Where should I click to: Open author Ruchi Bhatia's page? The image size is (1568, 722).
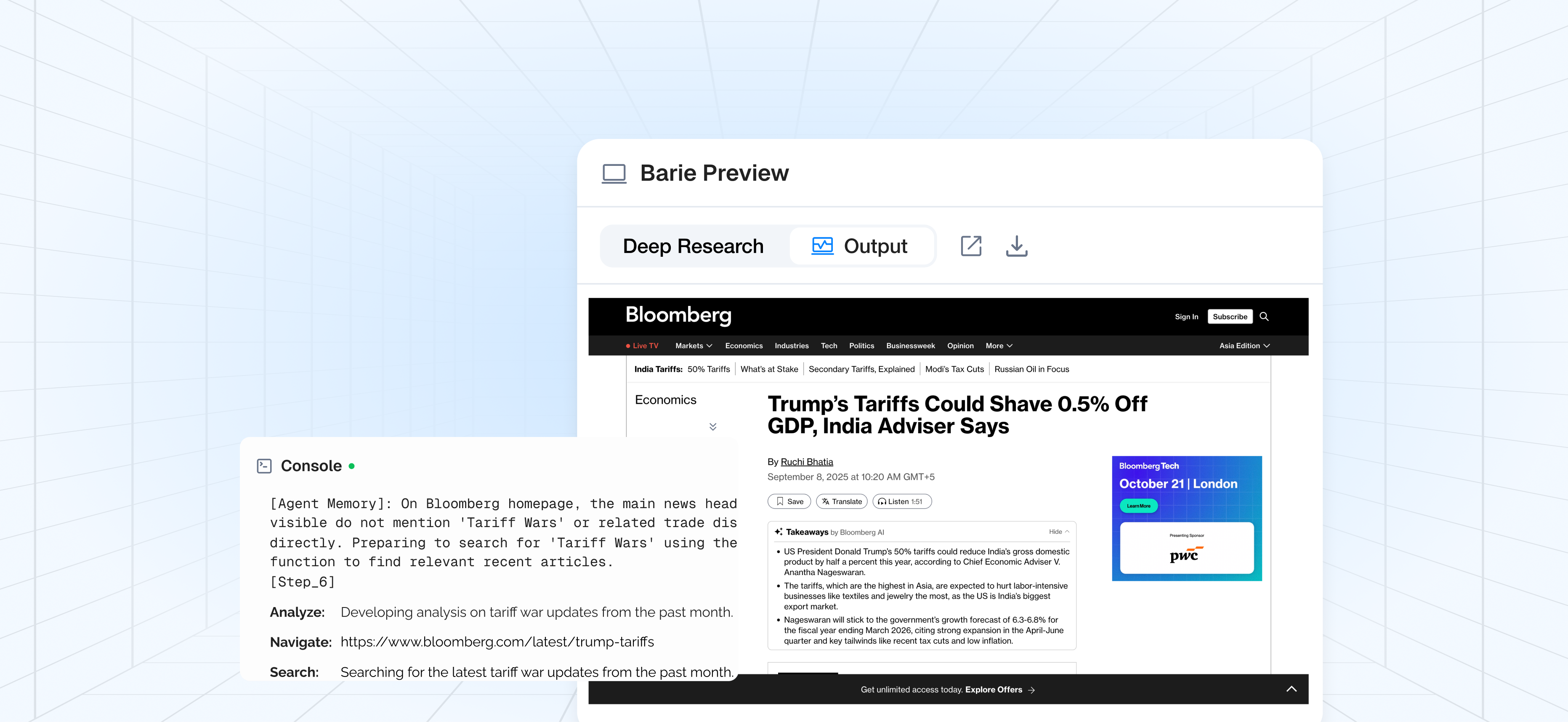pos(807,462)
